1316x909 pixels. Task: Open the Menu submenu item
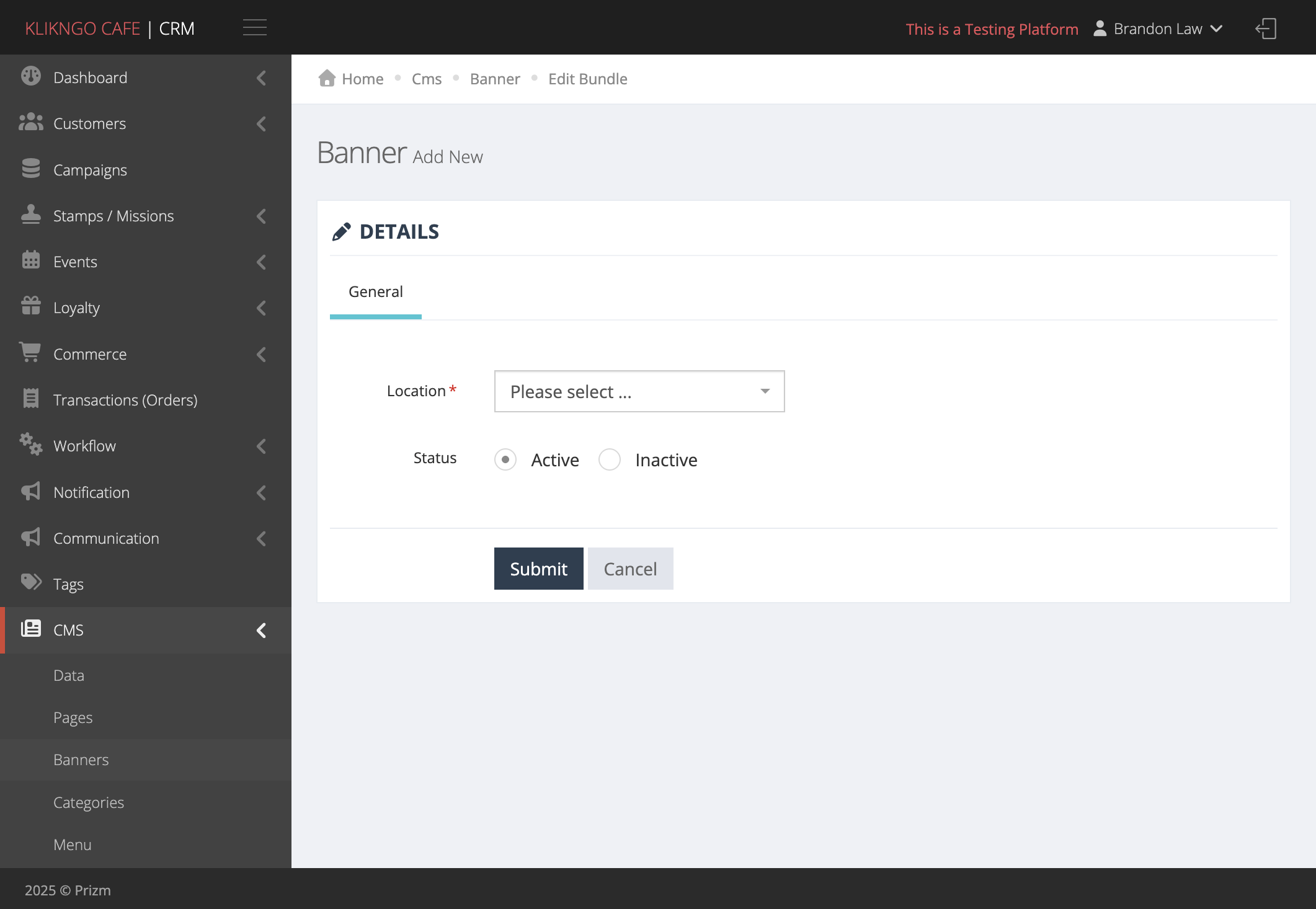(x=146, y=845)
